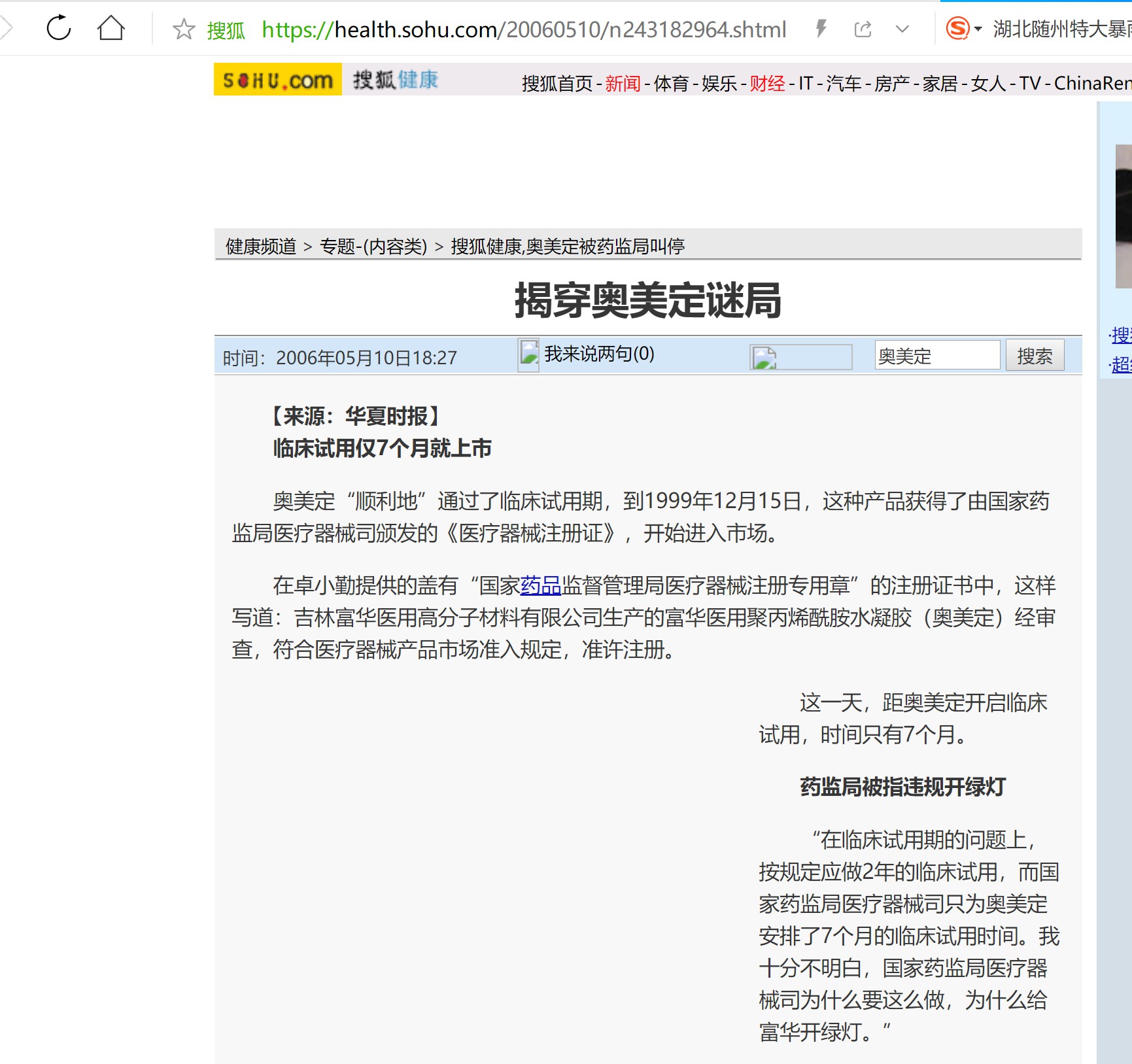The width and height of the screenshot is (1132, 1064).
Task: Open the 女人 navigation link
Action: (x=989, y=83)
